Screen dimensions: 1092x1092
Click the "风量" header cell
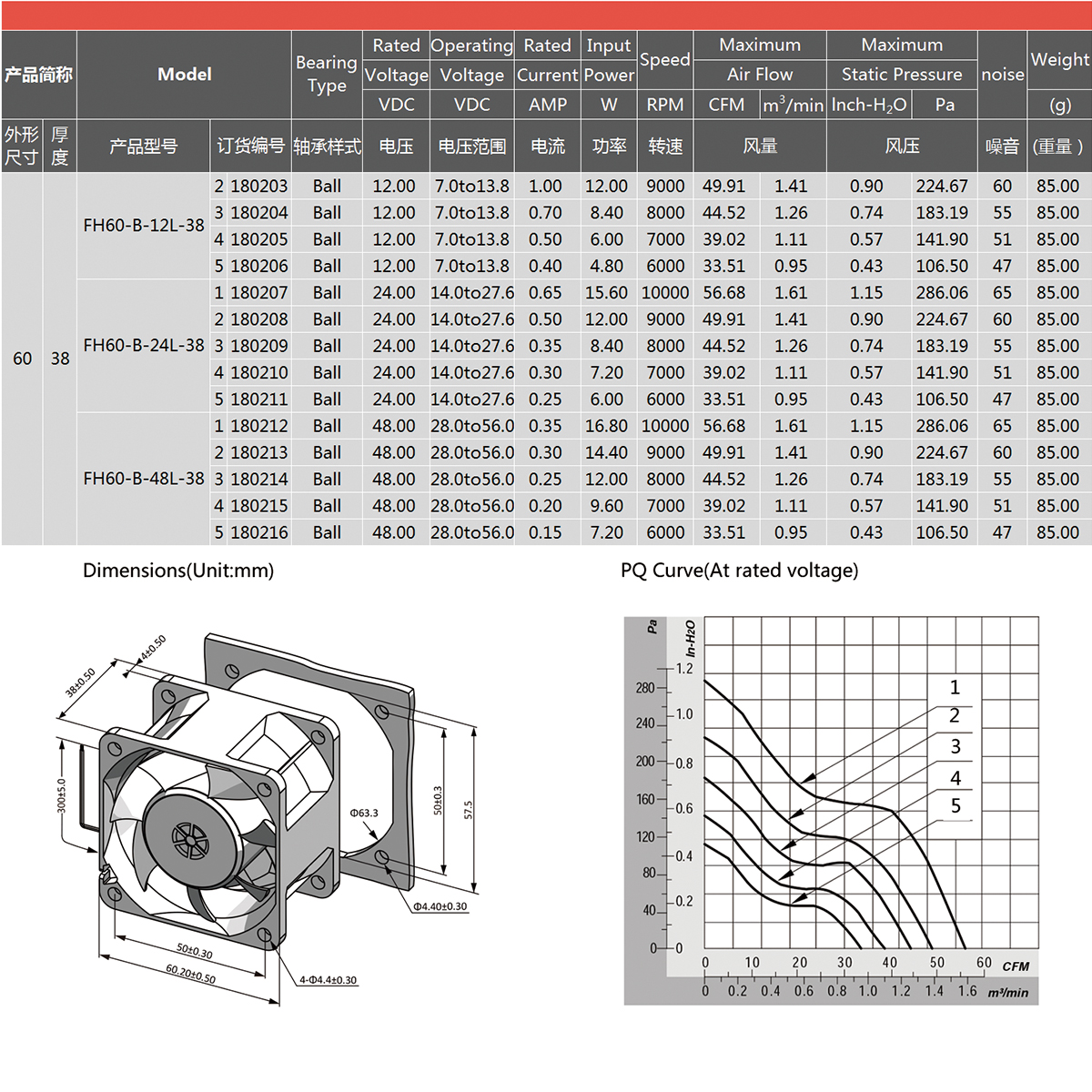(760, 146)
